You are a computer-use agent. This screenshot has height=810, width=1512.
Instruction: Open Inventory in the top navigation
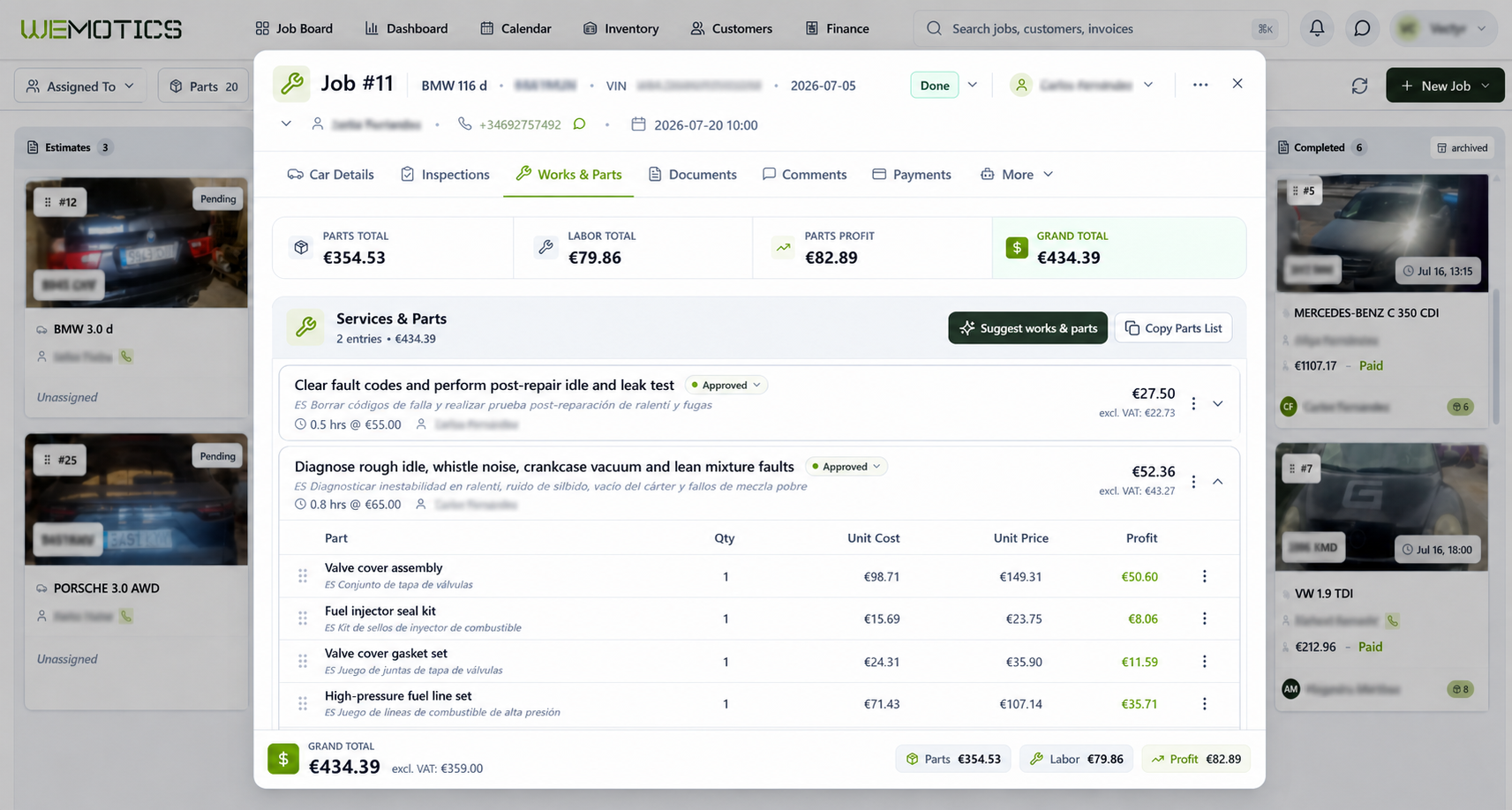coord(621,28)
